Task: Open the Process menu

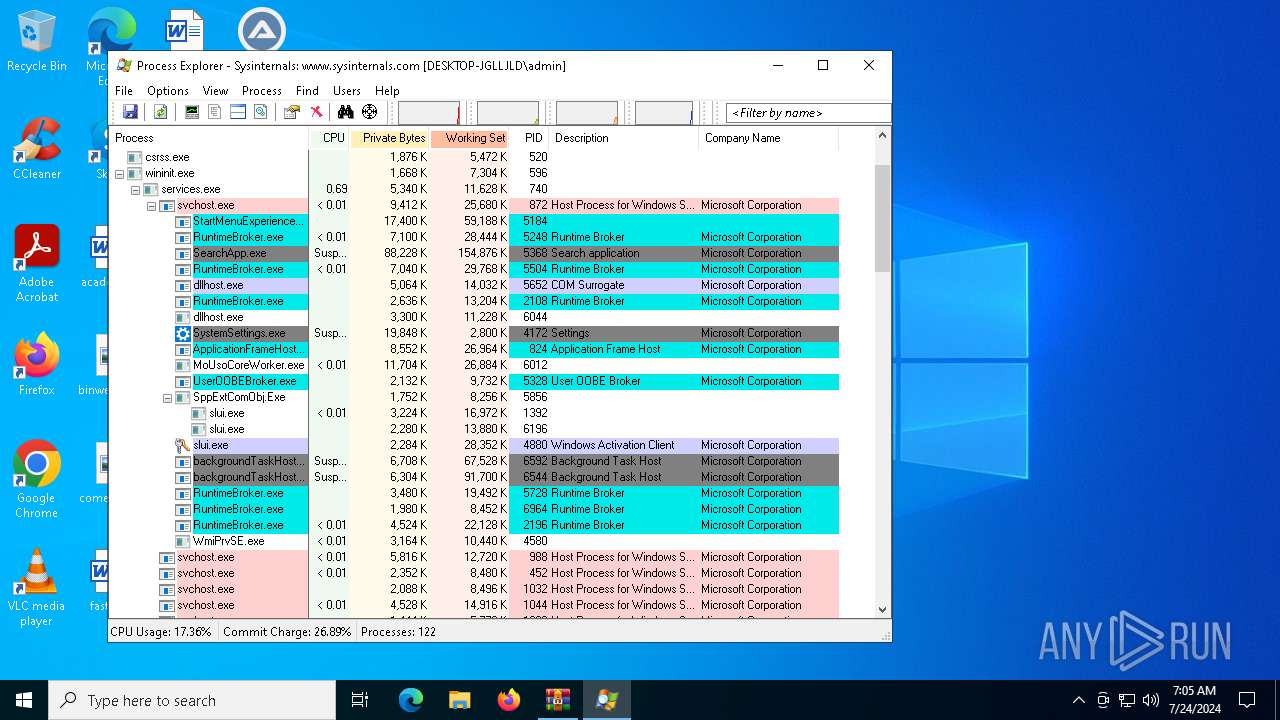Action: [x=262, y=91]
